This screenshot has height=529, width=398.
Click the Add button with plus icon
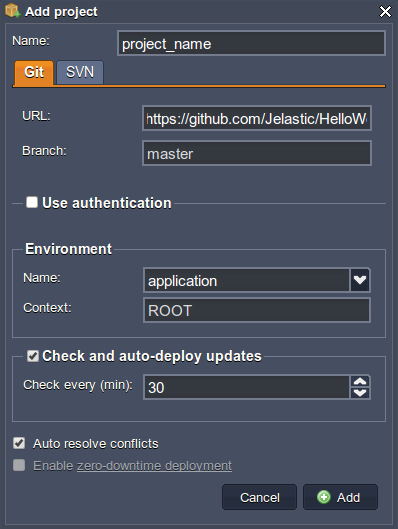(x=340, y=497)
